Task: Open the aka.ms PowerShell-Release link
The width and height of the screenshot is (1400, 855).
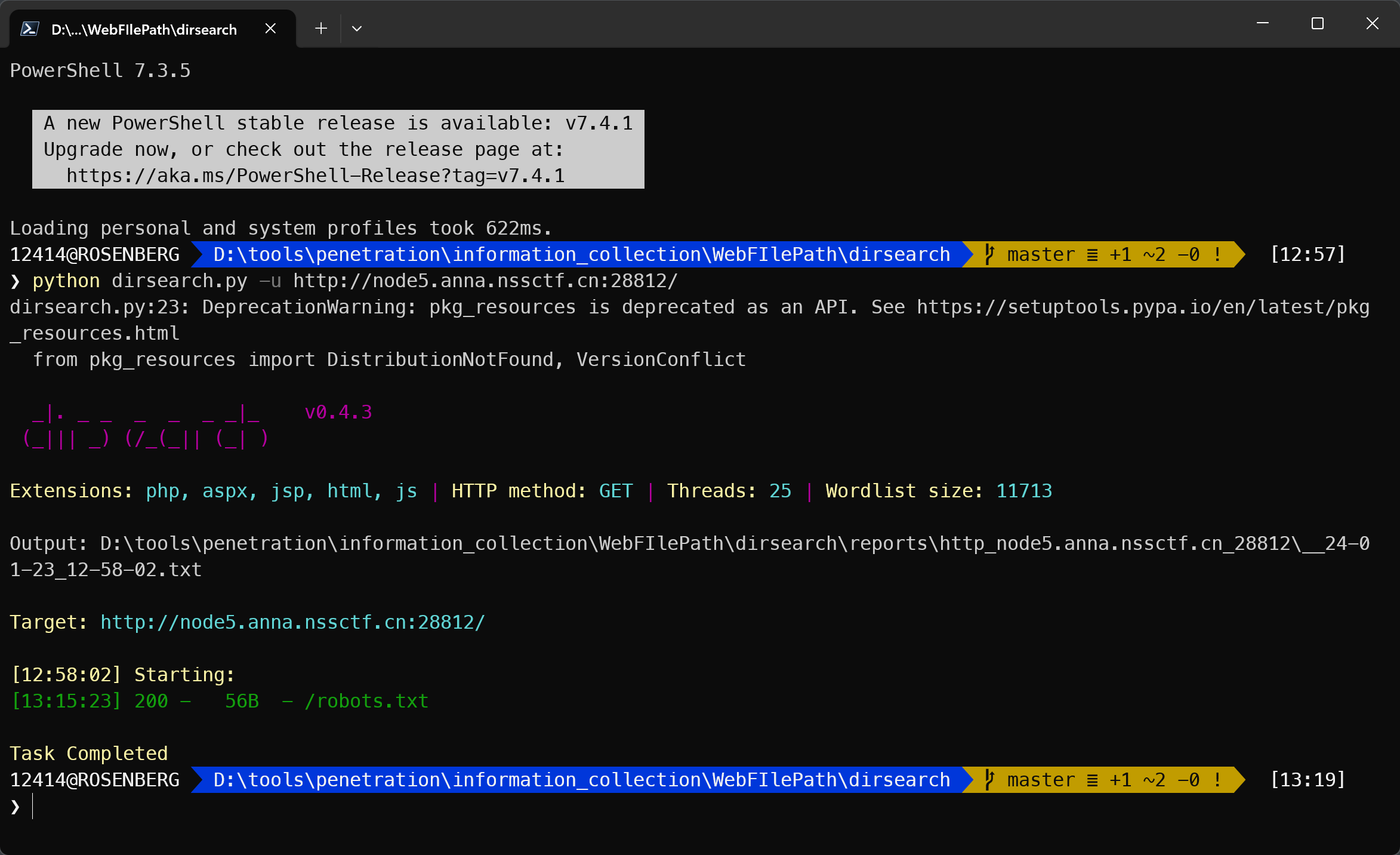Action: pyautogui.click(x=315, y=176)
